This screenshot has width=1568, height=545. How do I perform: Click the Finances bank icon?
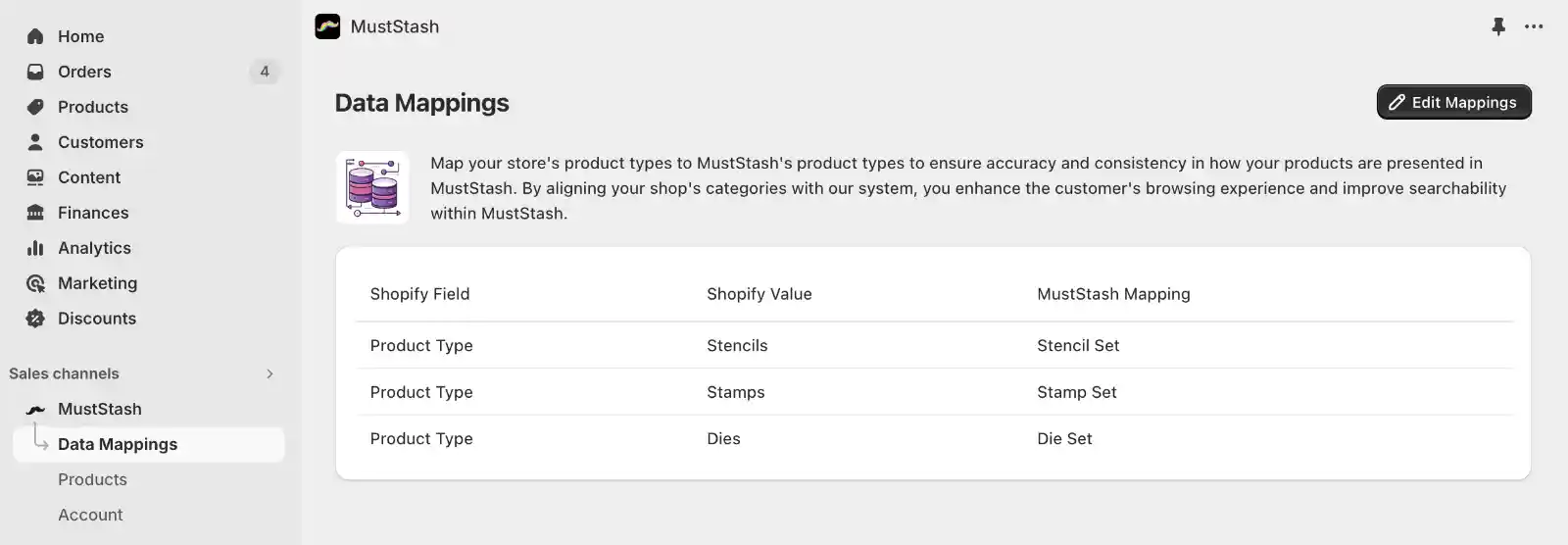(35, 213)
